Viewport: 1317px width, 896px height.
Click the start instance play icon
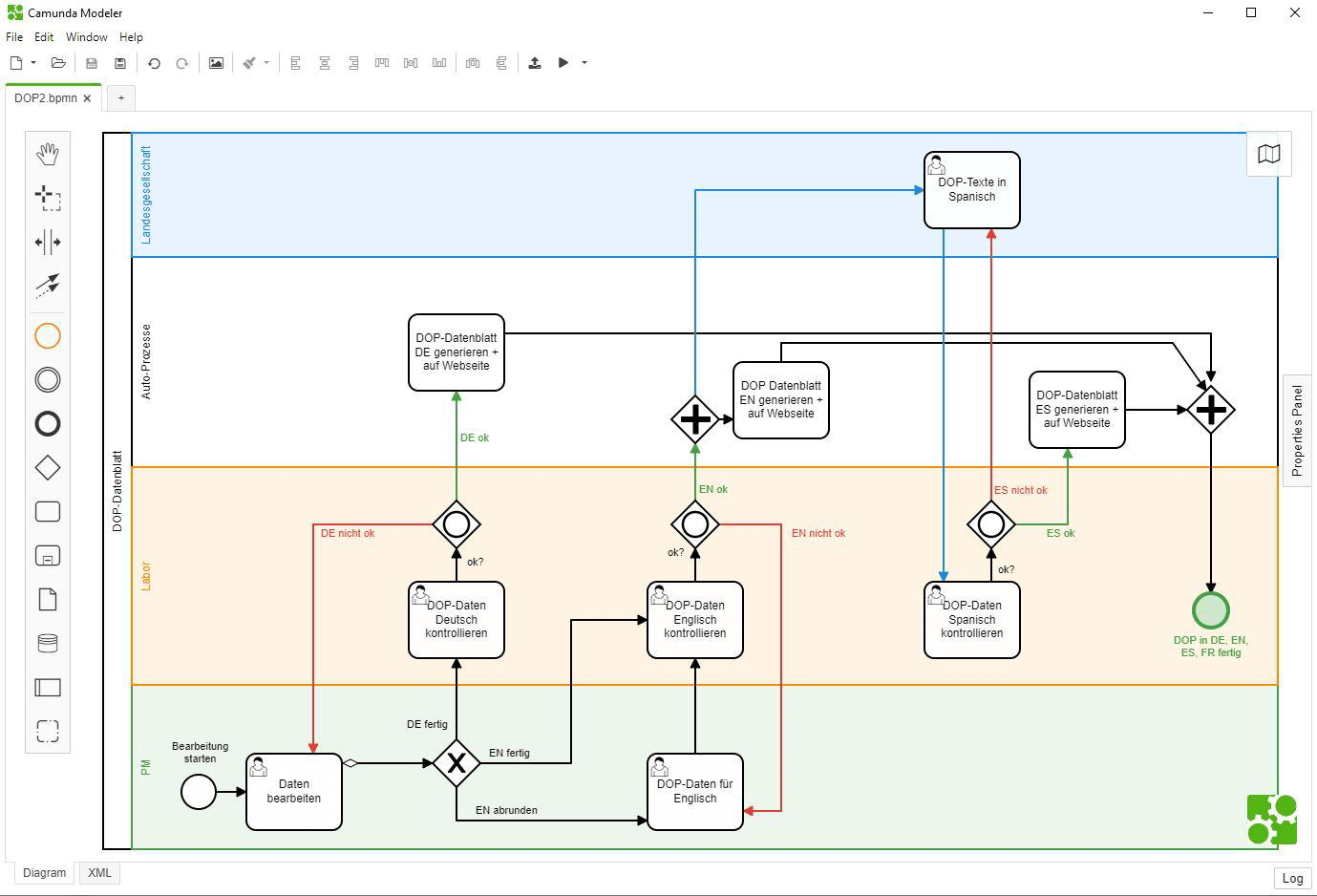(x=563, y=63)
